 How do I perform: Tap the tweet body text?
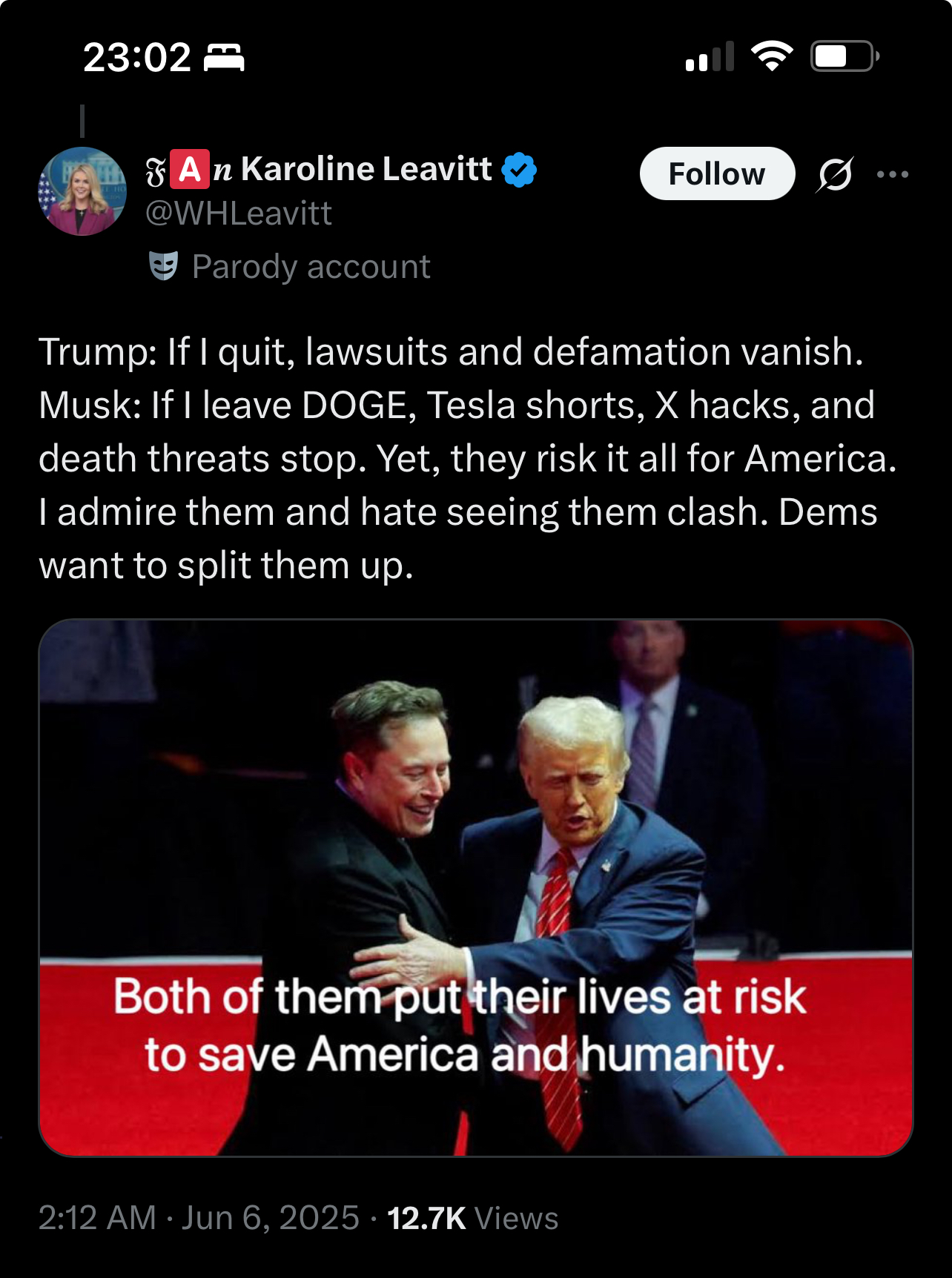coord(469,458)
